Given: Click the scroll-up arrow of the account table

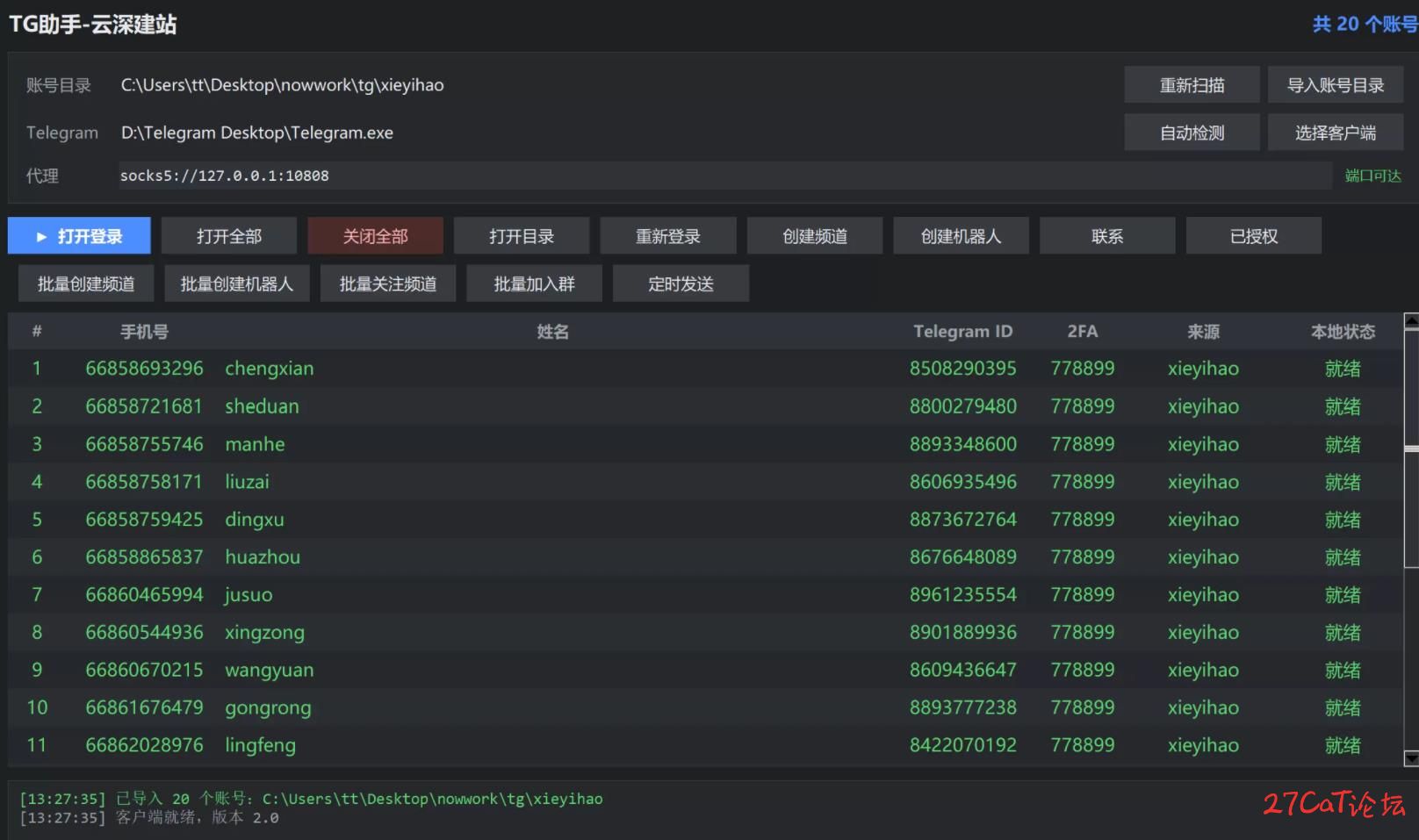Looking at the screenshot, I should point(1411,321).
